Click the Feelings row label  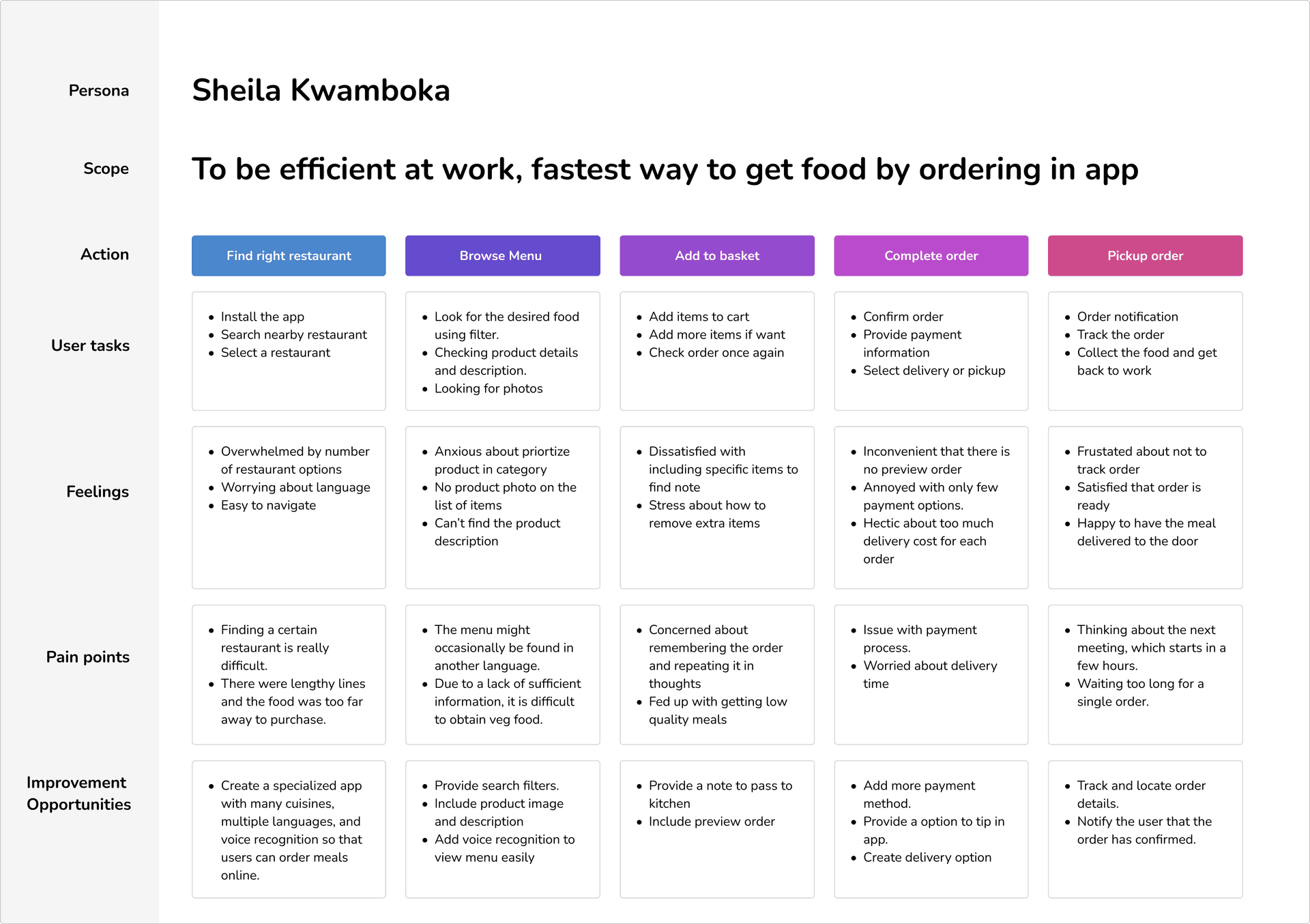tap(98, 492)
